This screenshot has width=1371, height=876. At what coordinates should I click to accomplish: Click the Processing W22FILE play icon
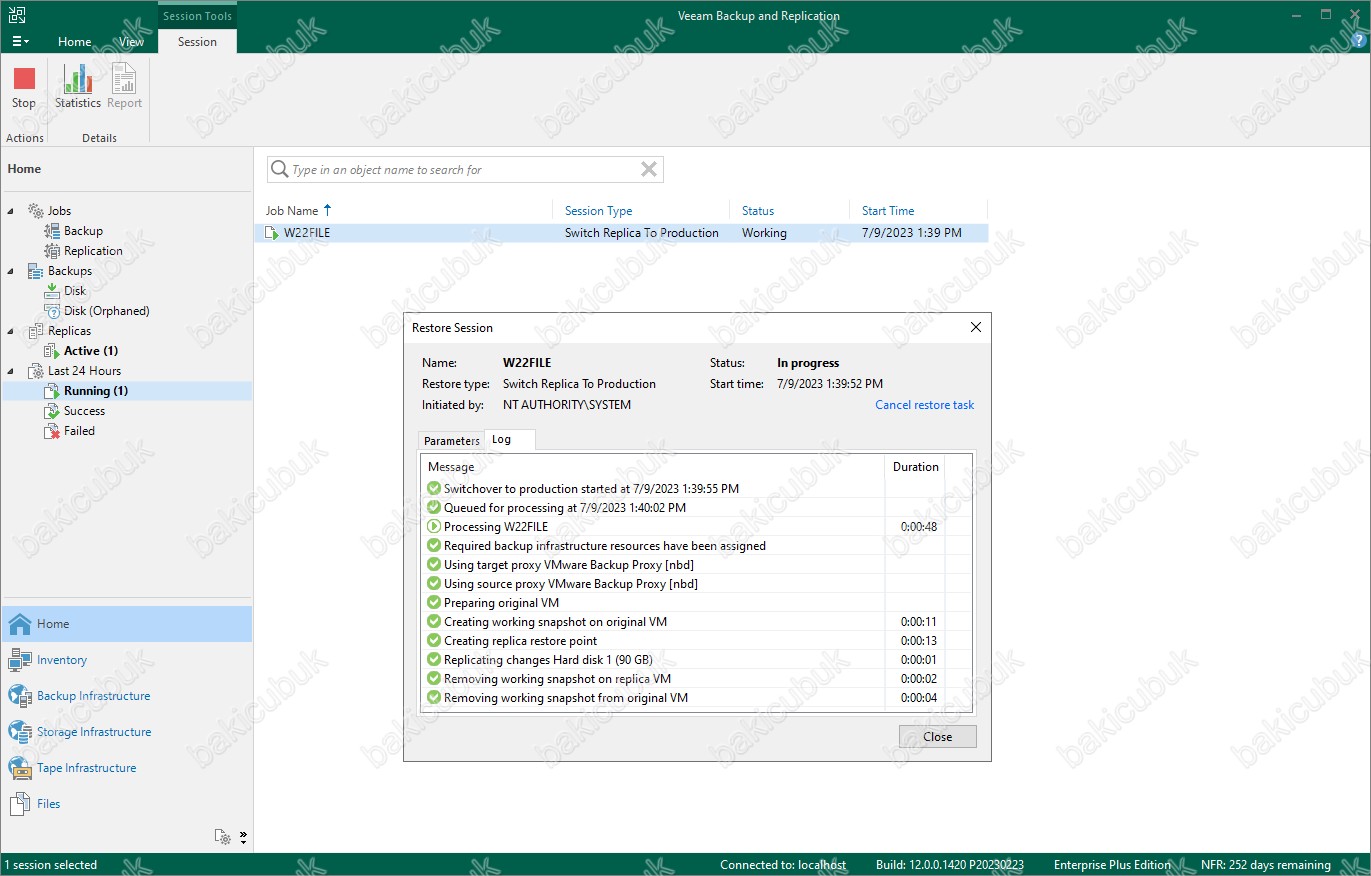click(434, 527)
